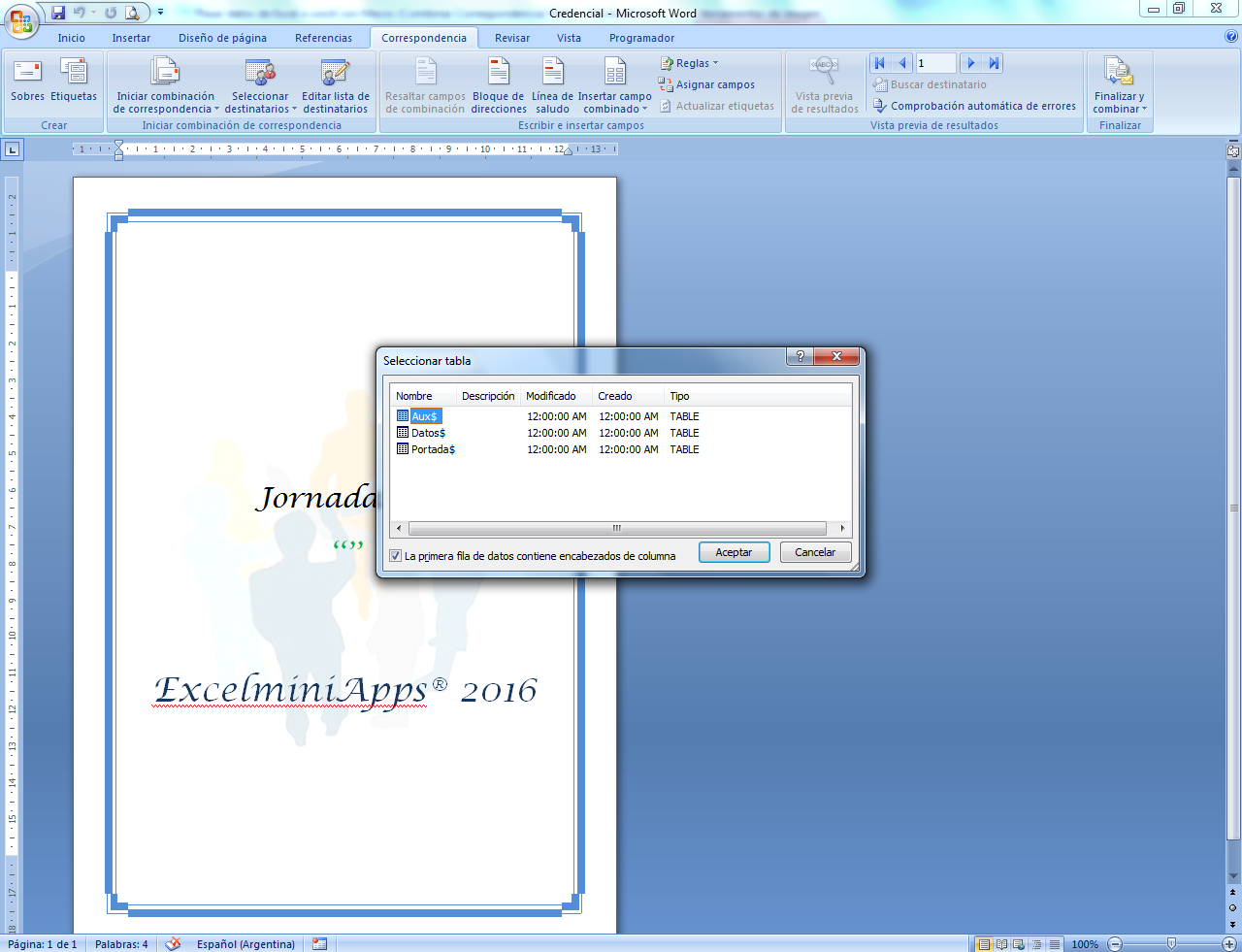
Task: Open Word help question mark icon
Action: coord(1231,37)
